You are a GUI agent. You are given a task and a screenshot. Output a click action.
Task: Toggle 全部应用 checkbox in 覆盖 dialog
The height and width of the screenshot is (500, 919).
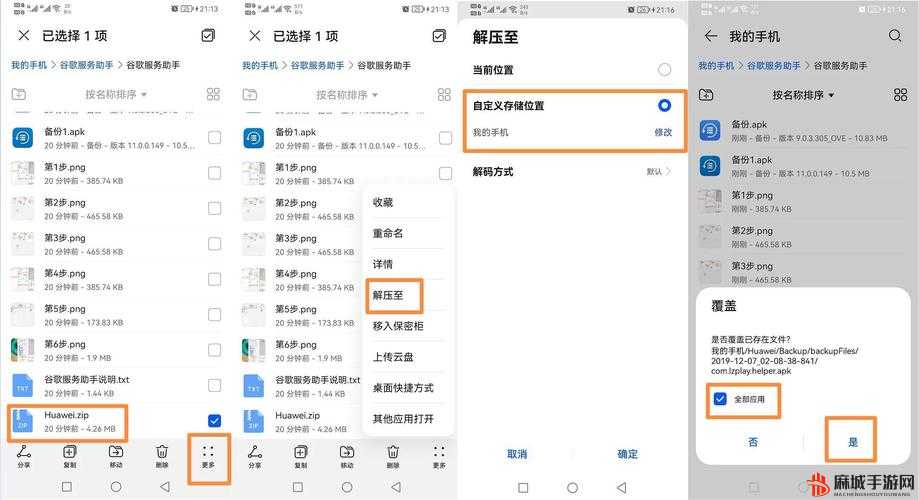720,399
